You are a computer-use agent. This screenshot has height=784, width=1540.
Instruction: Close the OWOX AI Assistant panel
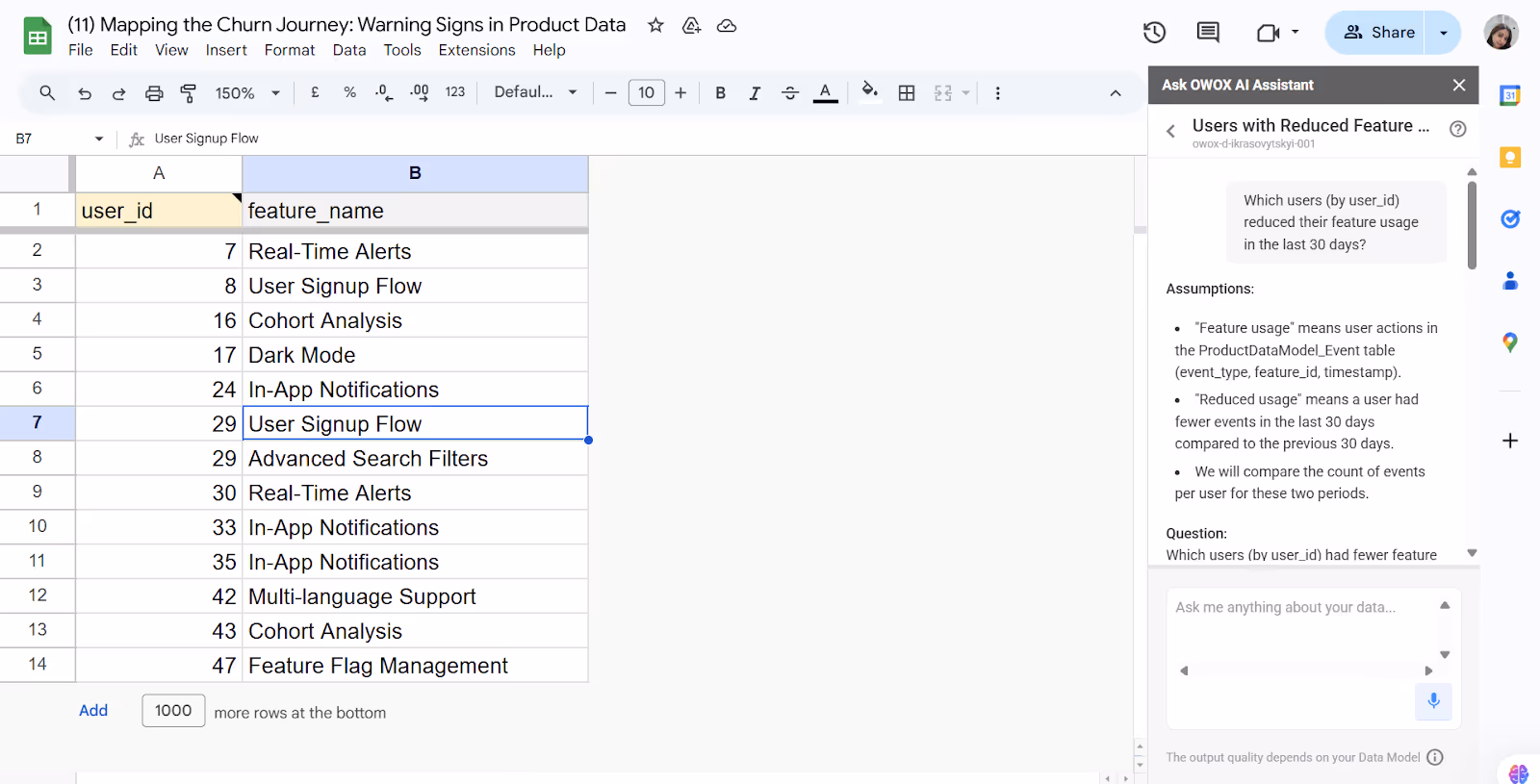click(1459, 85)
